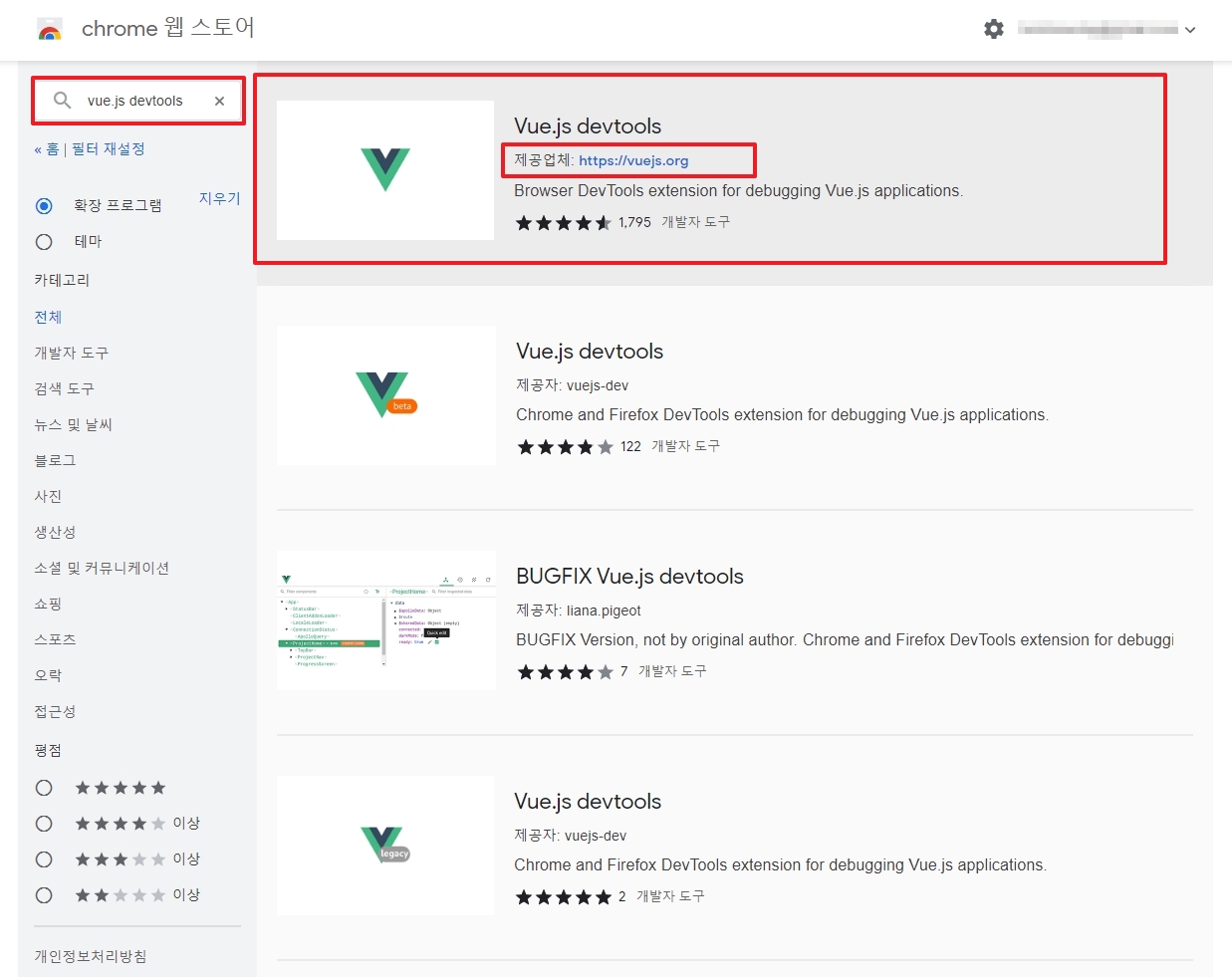Viewport: 1232px width, 977px height.
Task: Select 스포츠 category
Action: point(55,639)
